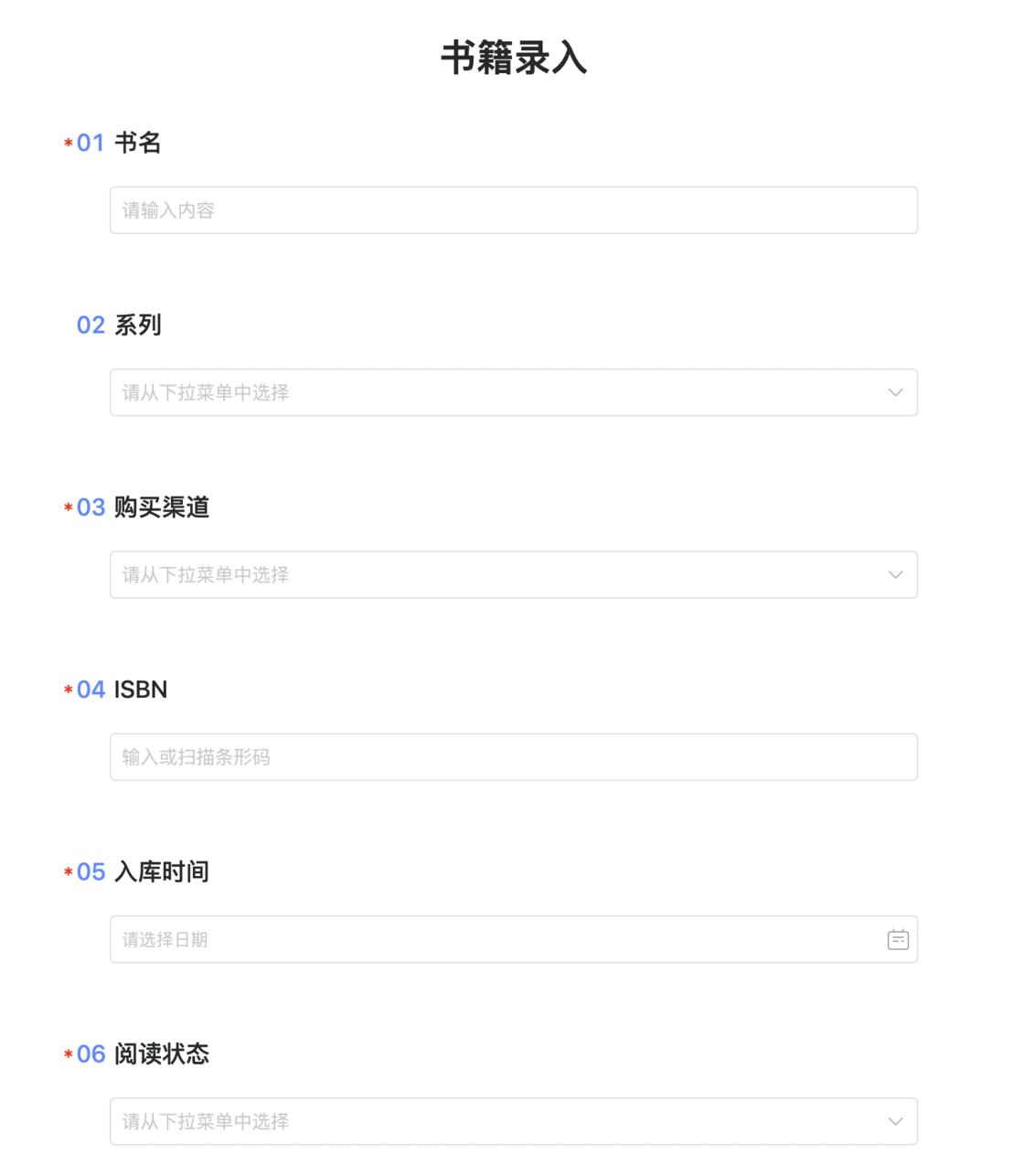Screen dimensions: 1024x1176
Task: Select the 系列 label text
Action: point(138,325)
